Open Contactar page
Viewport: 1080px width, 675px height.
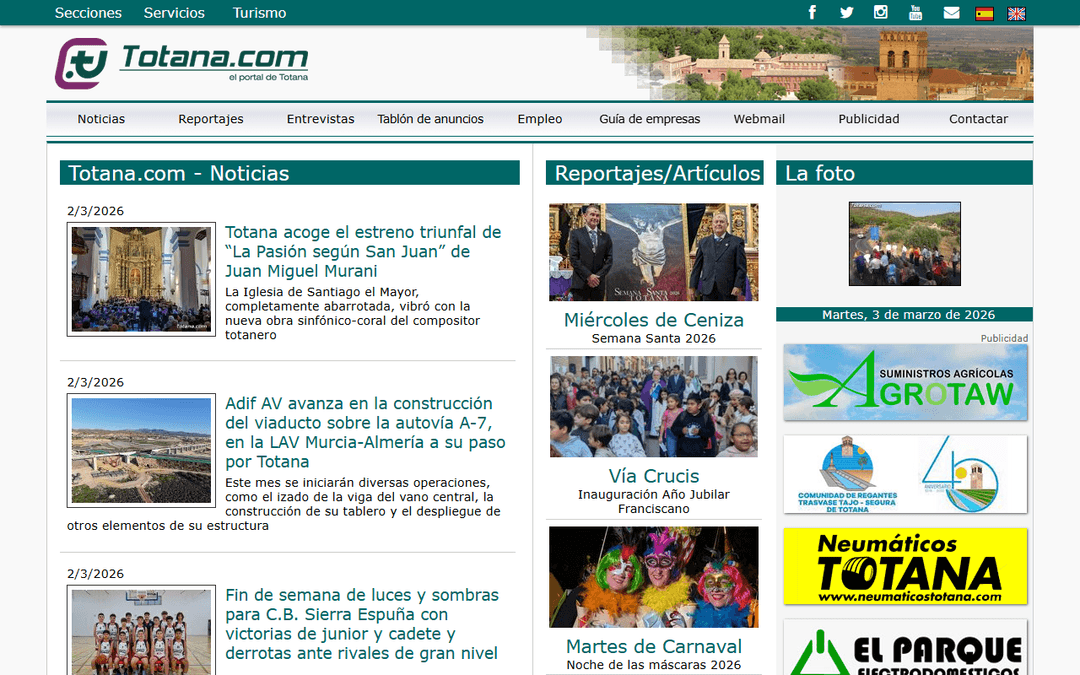click(x=978, y=118)
